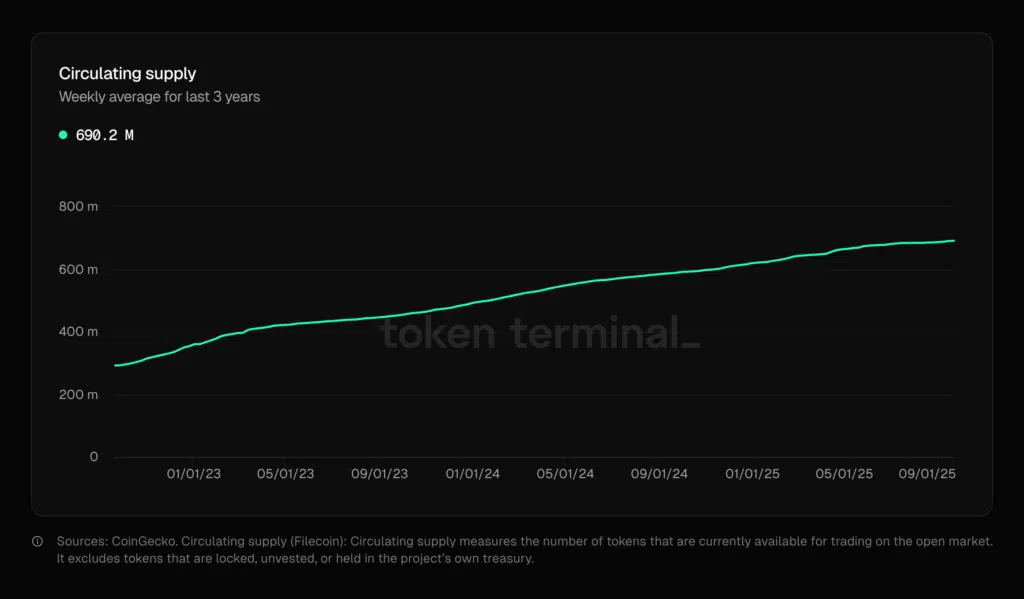This screenshot has height=599, width=1024.
Task: Click the 400 m y-axis label
Action: (79, 332)
